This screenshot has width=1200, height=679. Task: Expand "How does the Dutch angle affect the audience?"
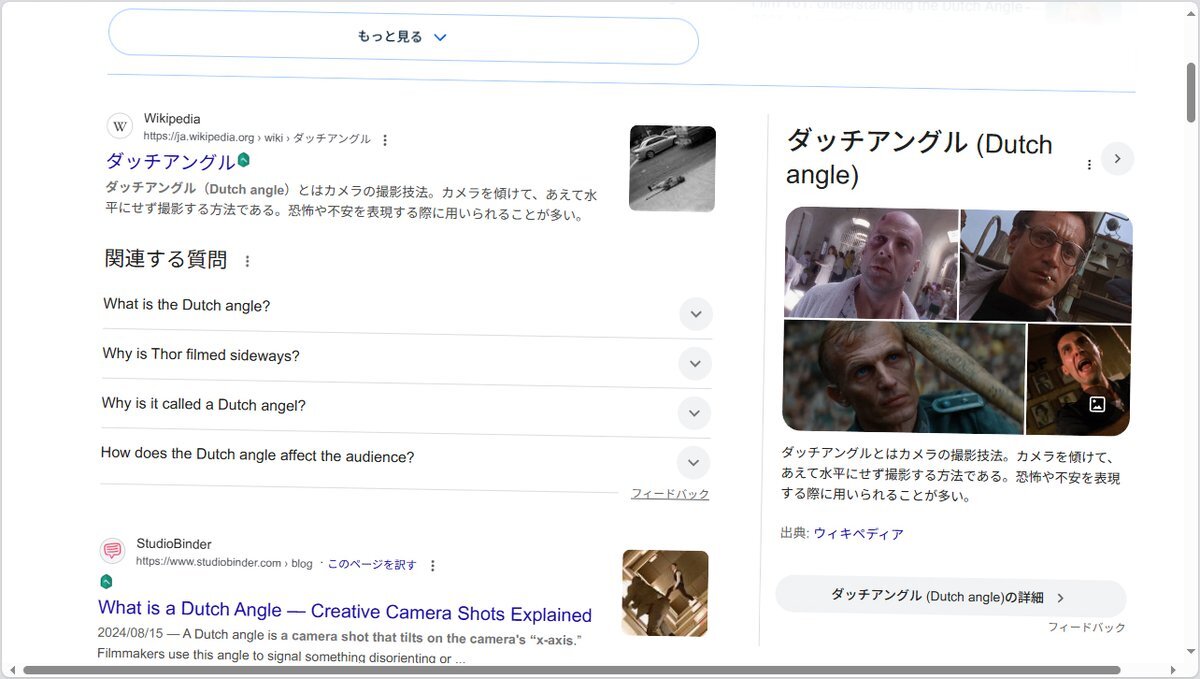tap(693, 463)
